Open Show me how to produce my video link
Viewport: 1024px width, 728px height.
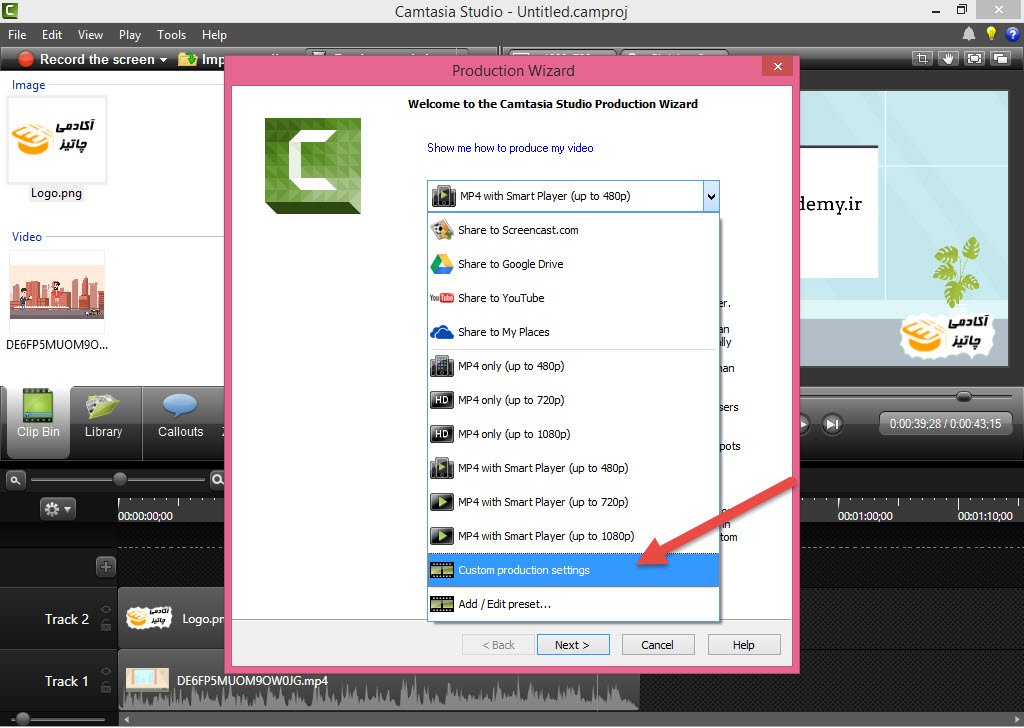click(510, 148)
